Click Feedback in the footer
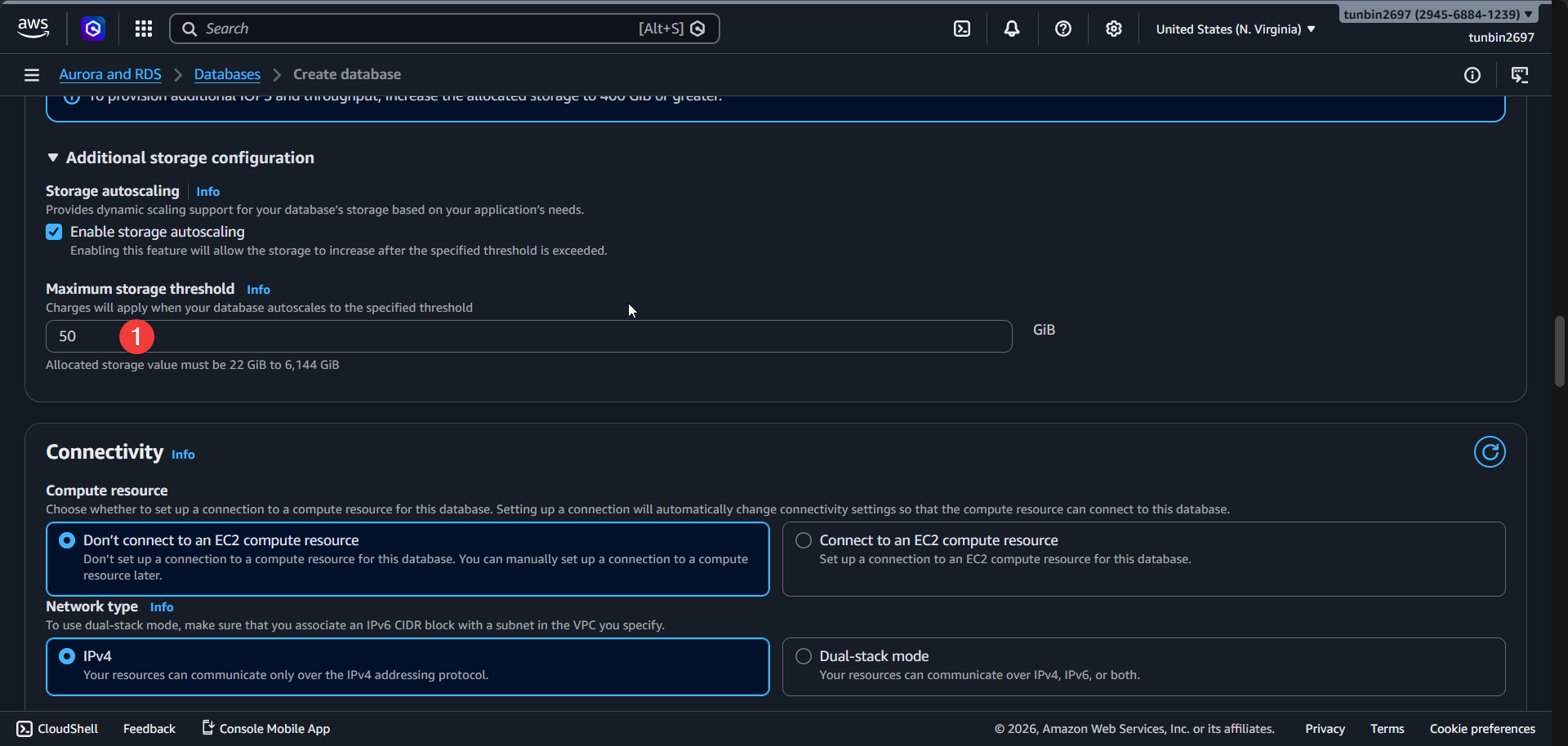Screen dimensions: 1568x746 (149, 728)
